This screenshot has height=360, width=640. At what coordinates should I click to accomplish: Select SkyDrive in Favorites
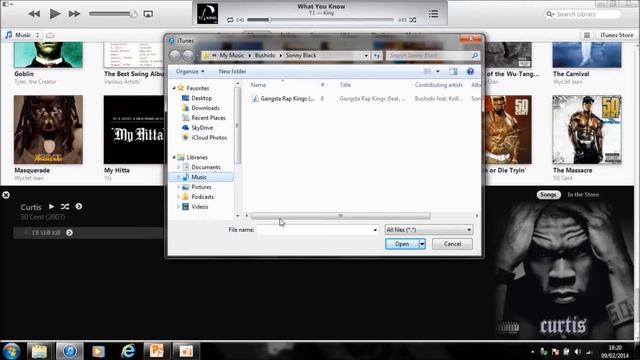[x=202, y=128]
